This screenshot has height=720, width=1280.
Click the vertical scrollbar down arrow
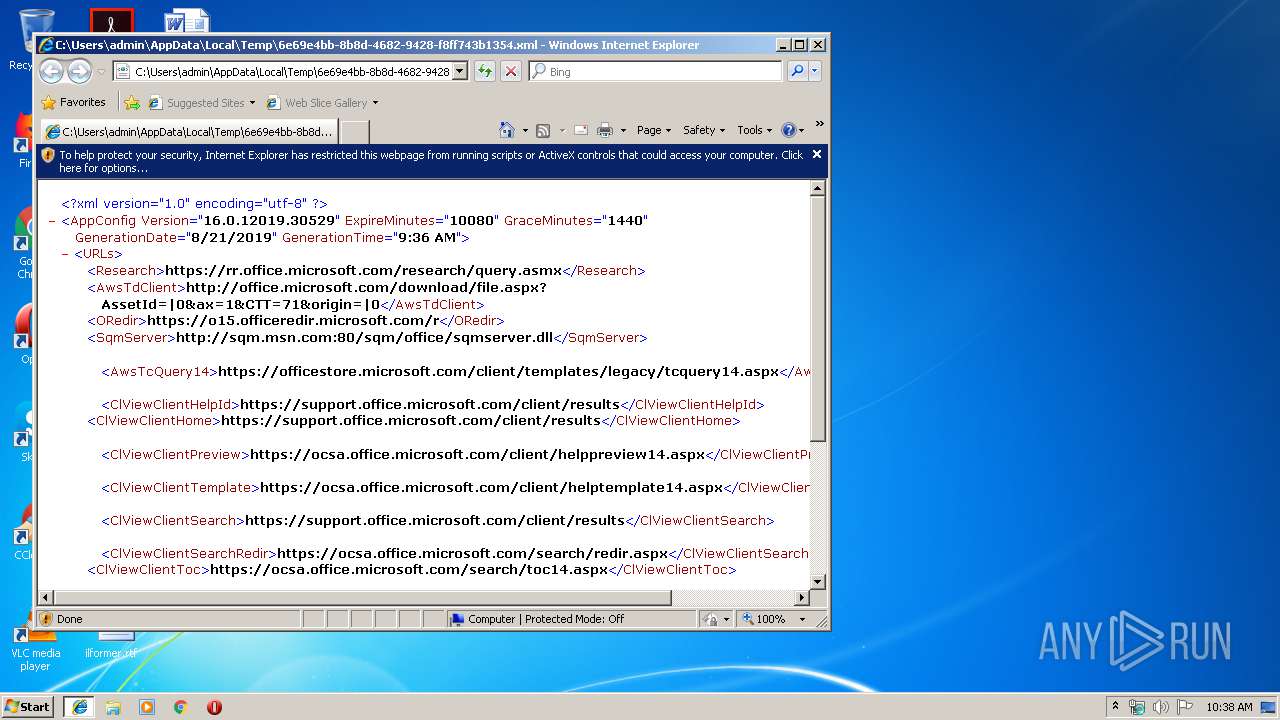818,581
